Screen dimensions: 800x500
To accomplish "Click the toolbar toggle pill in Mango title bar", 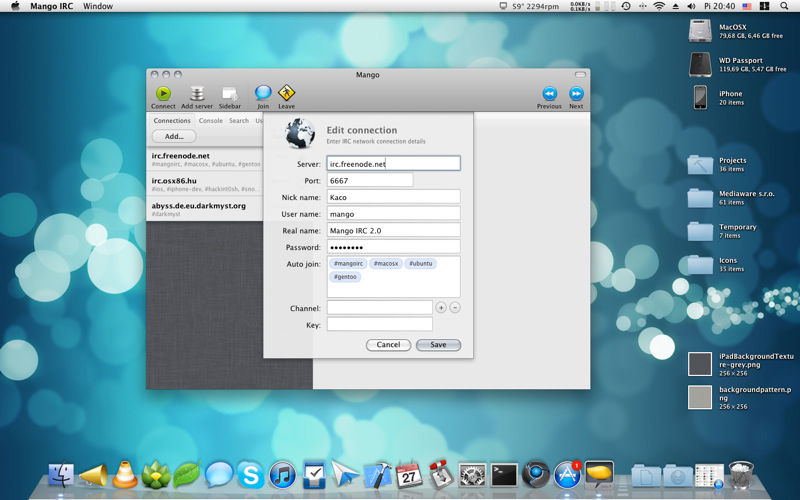I will pos(580,74).
